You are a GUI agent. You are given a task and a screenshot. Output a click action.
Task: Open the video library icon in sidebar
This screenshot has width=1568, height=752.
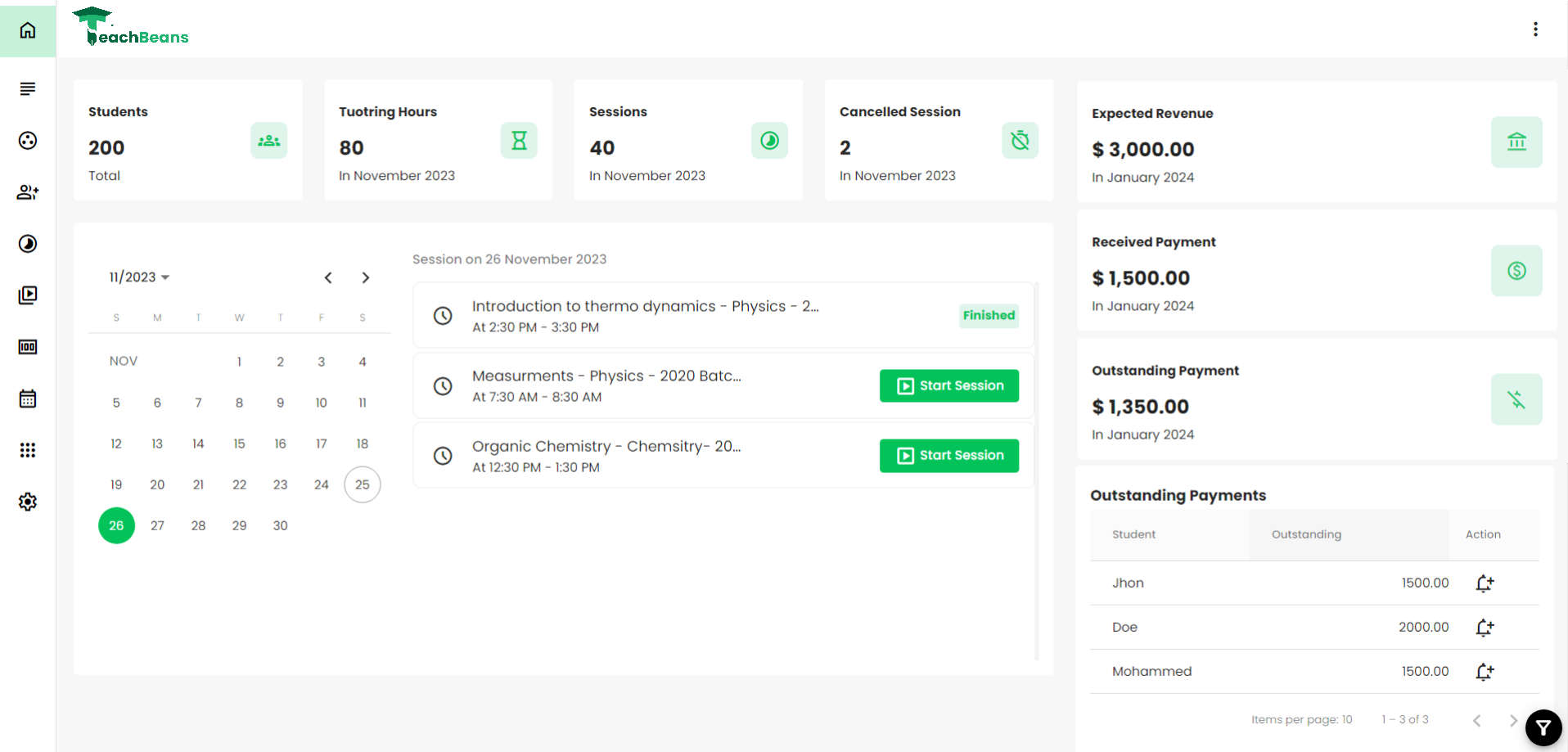pos(28,295)
